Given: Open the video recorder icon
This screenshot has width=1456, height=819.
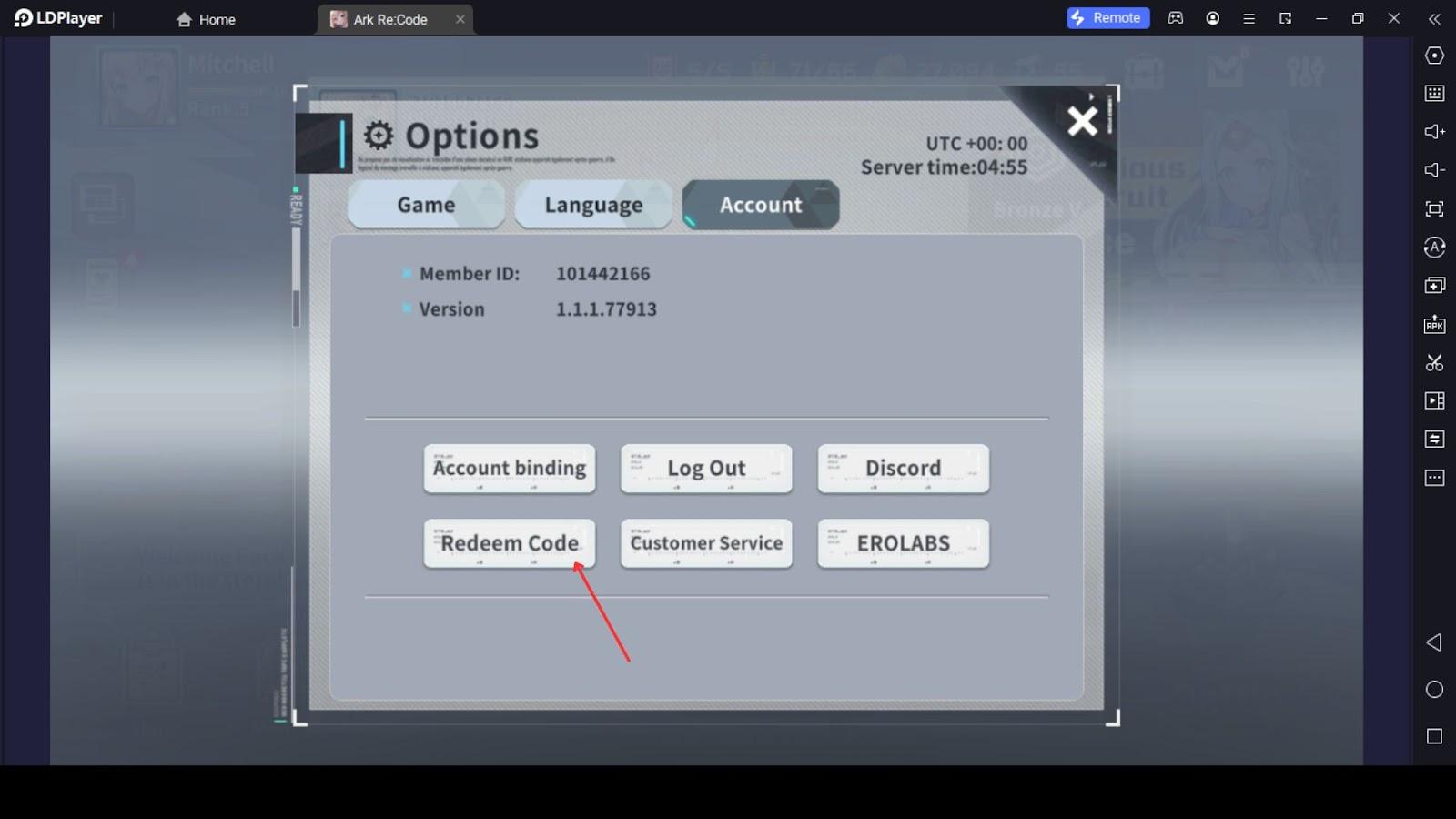Looking at the screenshot, I should pos(1434,400).
